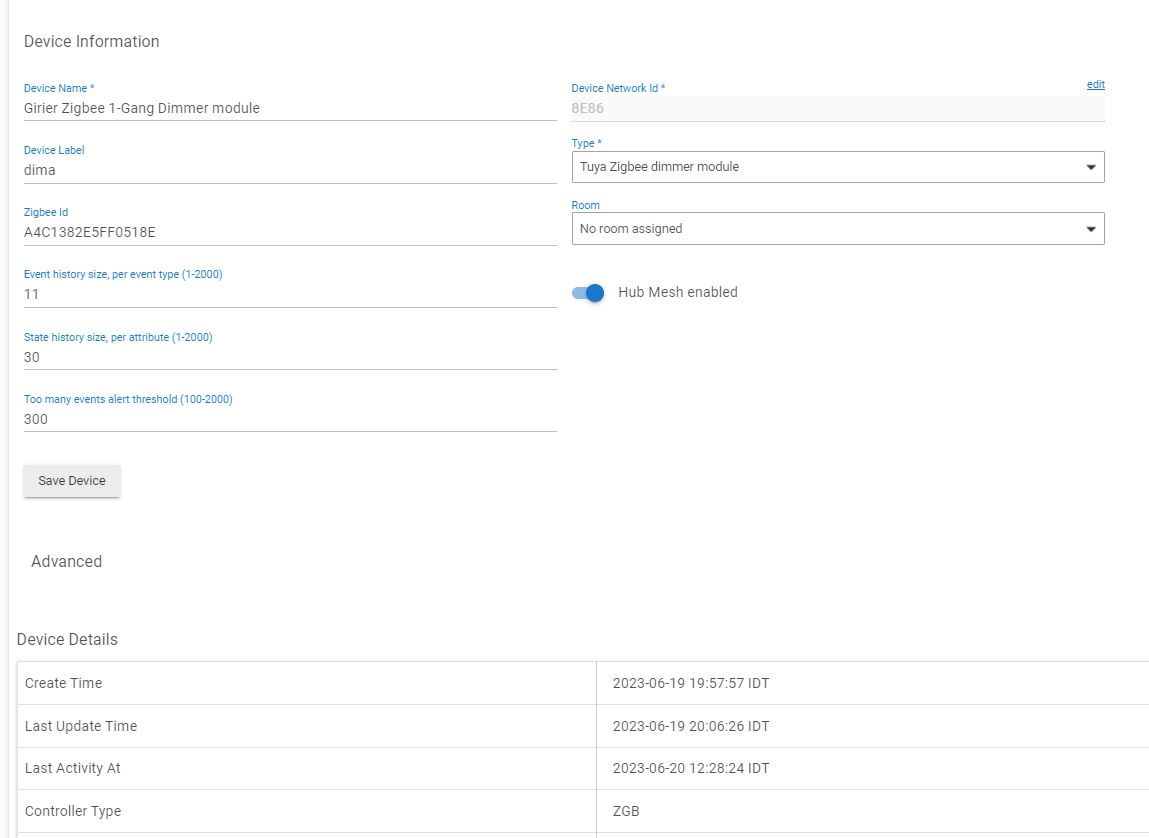The image size is (1149, 838).
Task: Click the Controller Type row label
Action: pyautogui.click(x=73, y=811)
